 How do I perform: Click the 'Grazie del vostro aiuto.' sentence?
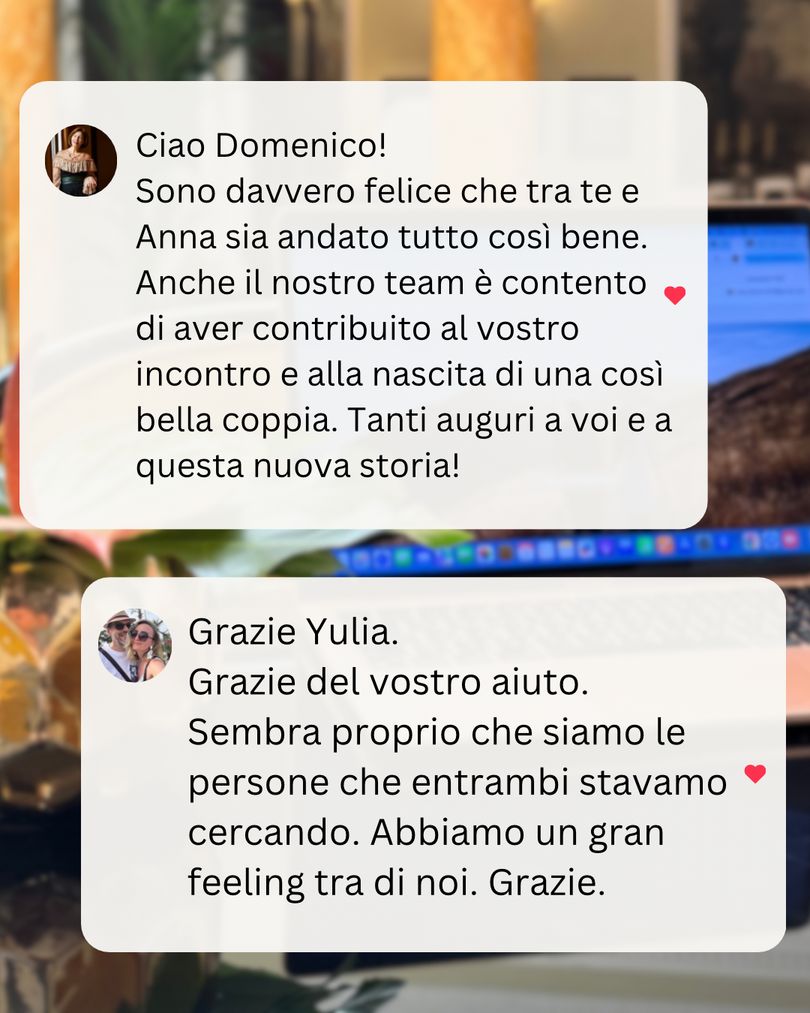point(388,682)
